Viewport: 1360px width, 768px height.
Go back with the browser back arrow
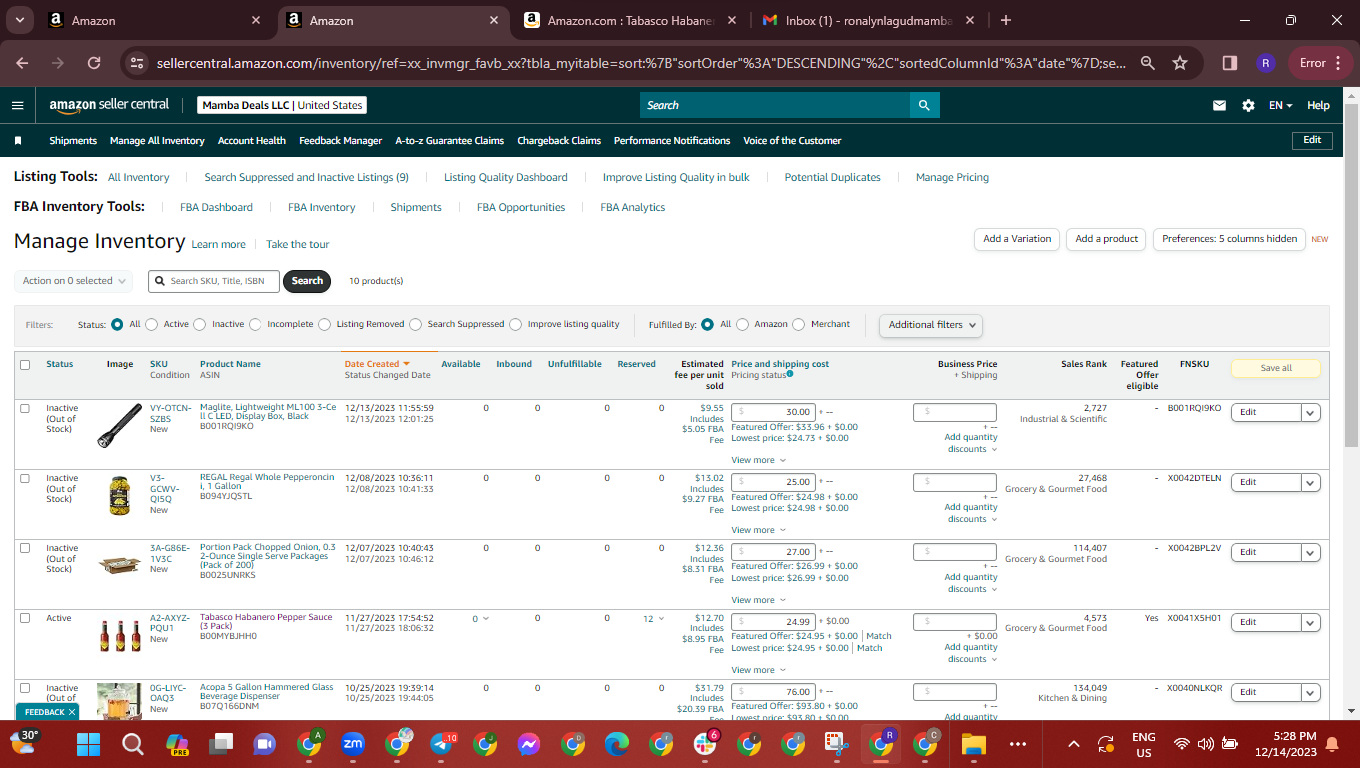[22, 62]
